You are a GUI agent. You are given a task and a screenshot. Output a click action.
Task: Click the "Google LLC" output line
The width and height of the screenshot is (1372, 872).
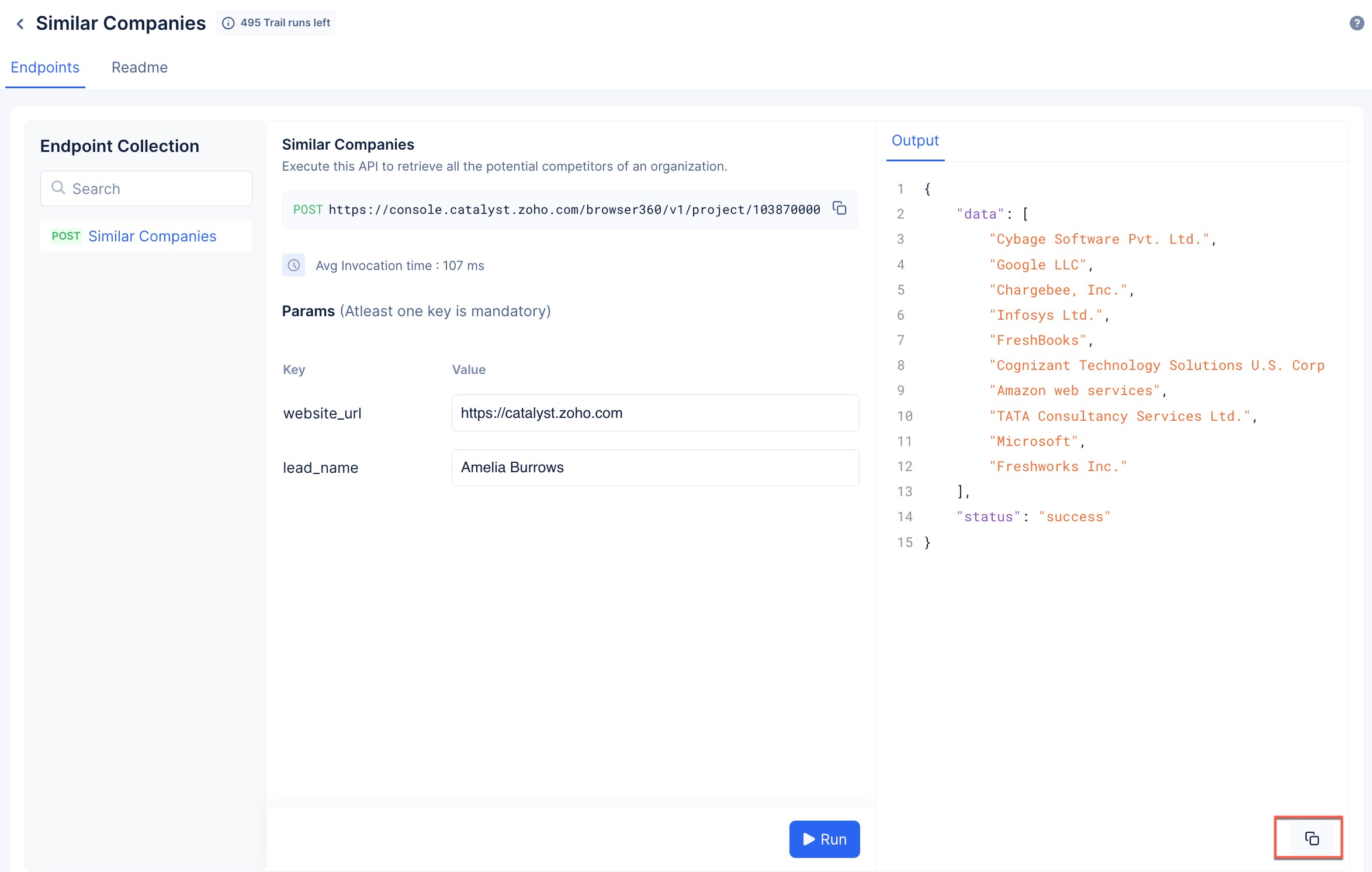click(1040, 265)
